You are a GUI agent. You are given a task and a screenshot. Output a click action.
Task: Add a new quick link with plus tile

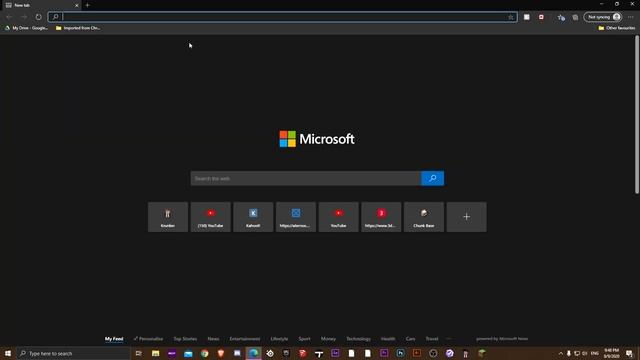pyautogui.click(x=467, y=217)
